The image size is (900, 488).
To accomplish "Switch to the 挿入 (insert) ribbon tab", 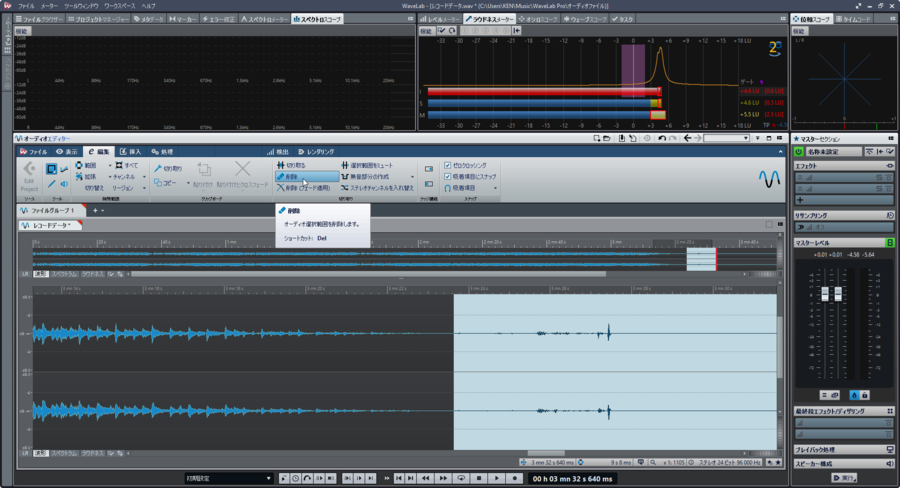I will [130, 152].
